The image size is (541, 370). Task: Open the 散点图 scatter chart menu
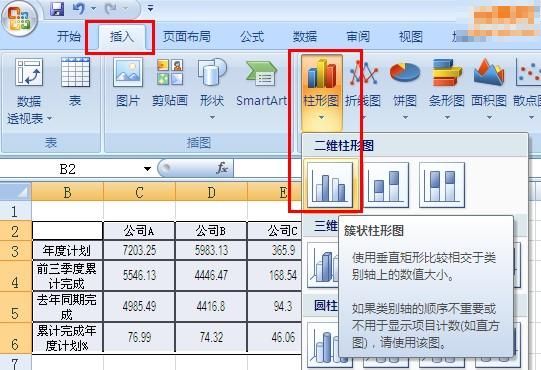coord(527,88)
